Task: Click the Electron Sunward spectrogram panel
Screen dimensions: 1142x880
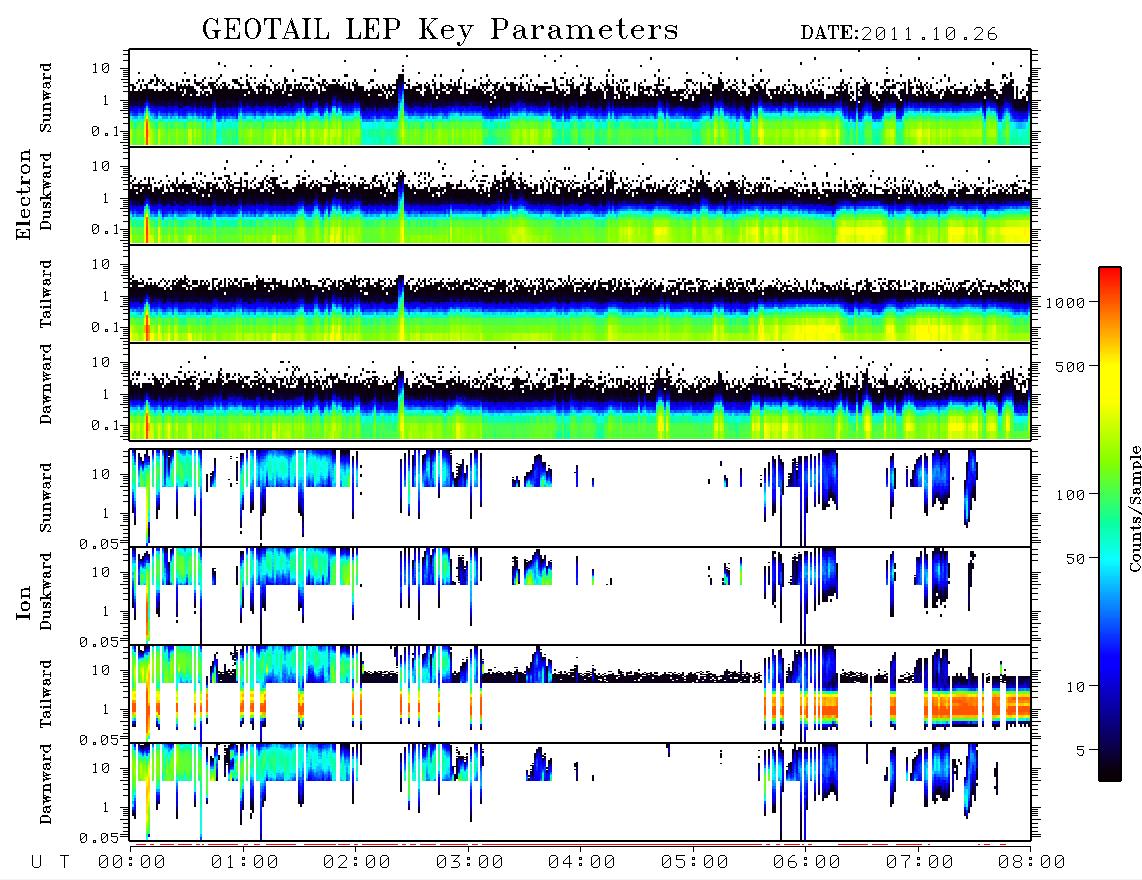Action: pos(580,98)
